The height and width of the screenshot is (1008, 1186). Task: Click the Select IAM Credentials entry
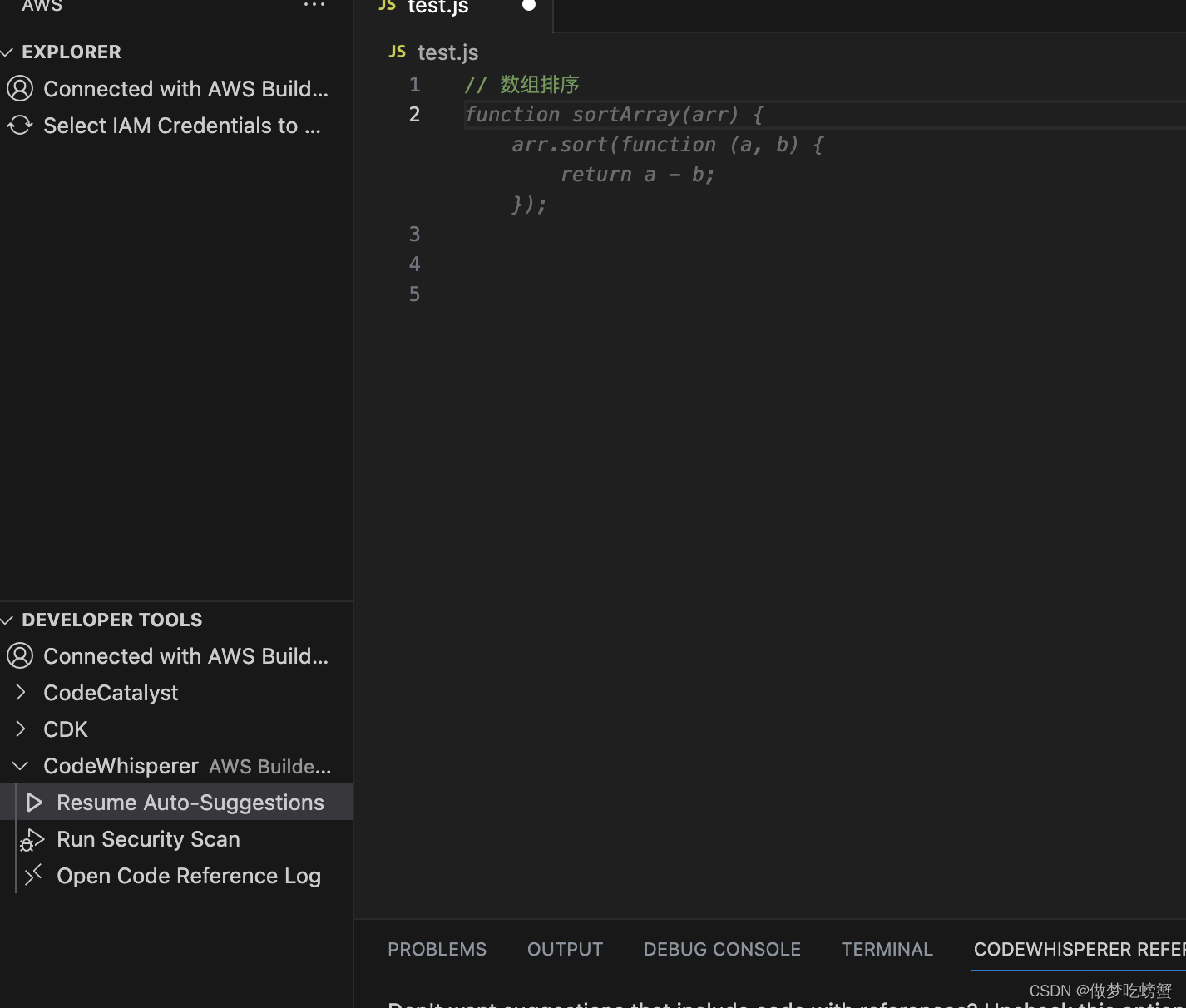181,125
